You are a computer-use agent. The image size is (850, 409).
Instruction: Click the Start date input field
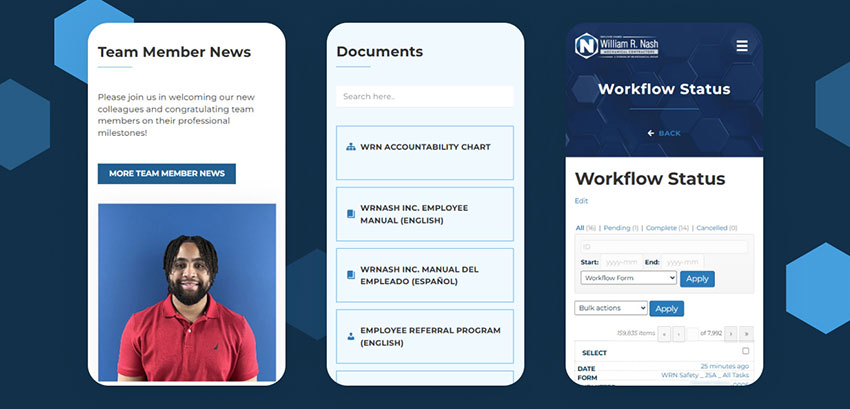[621, 262]
